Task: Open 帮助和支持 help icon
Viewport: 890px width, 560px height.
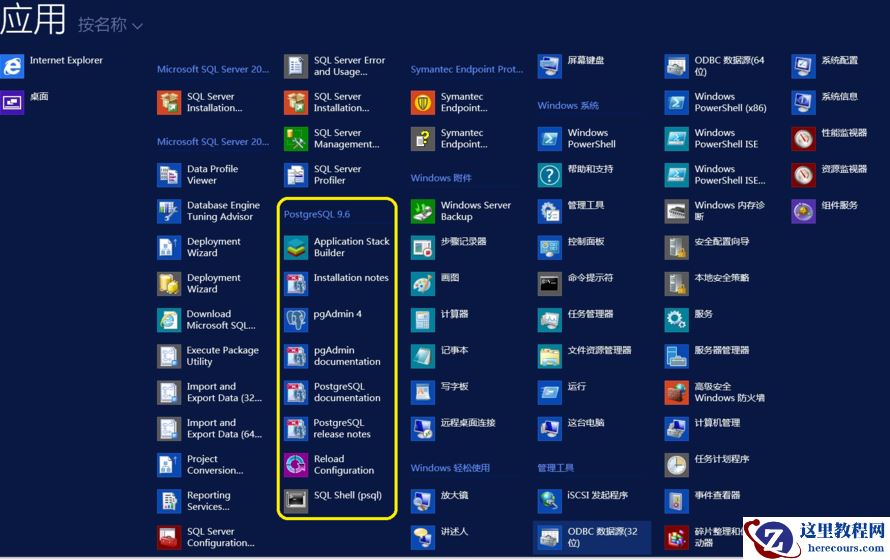Action: click(549, 175)
